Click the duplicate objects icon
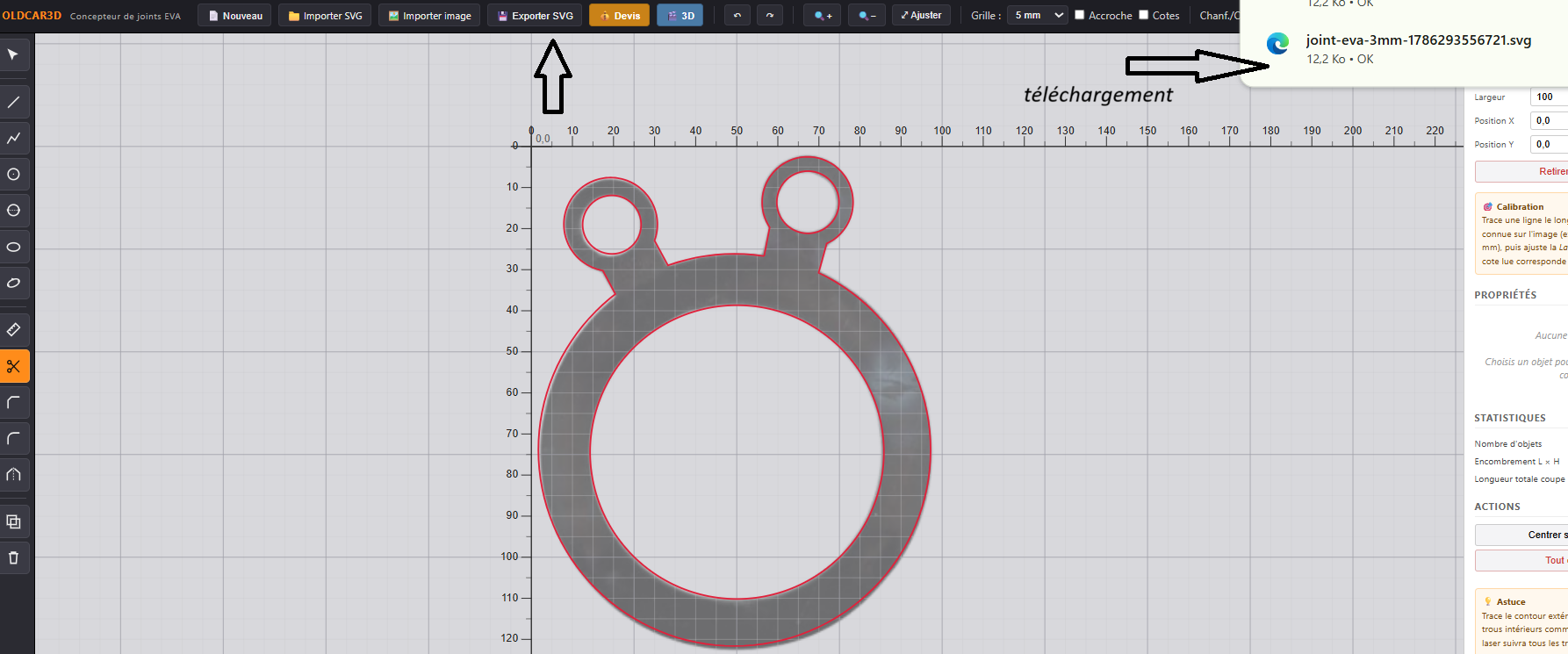 coord(14,521)
